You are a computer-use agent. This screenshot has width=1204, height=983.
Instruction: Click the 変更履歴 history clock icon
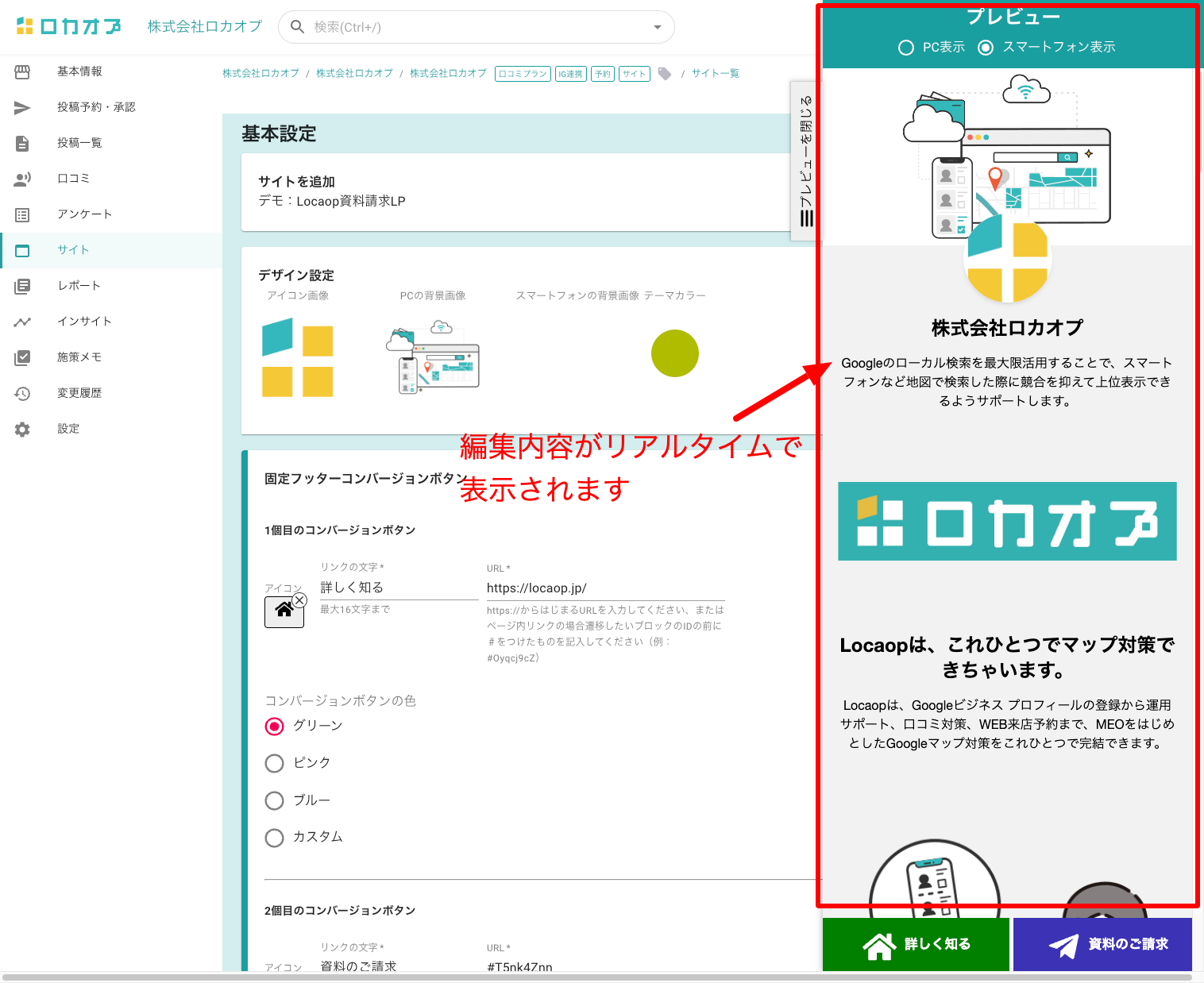[22, 393]
